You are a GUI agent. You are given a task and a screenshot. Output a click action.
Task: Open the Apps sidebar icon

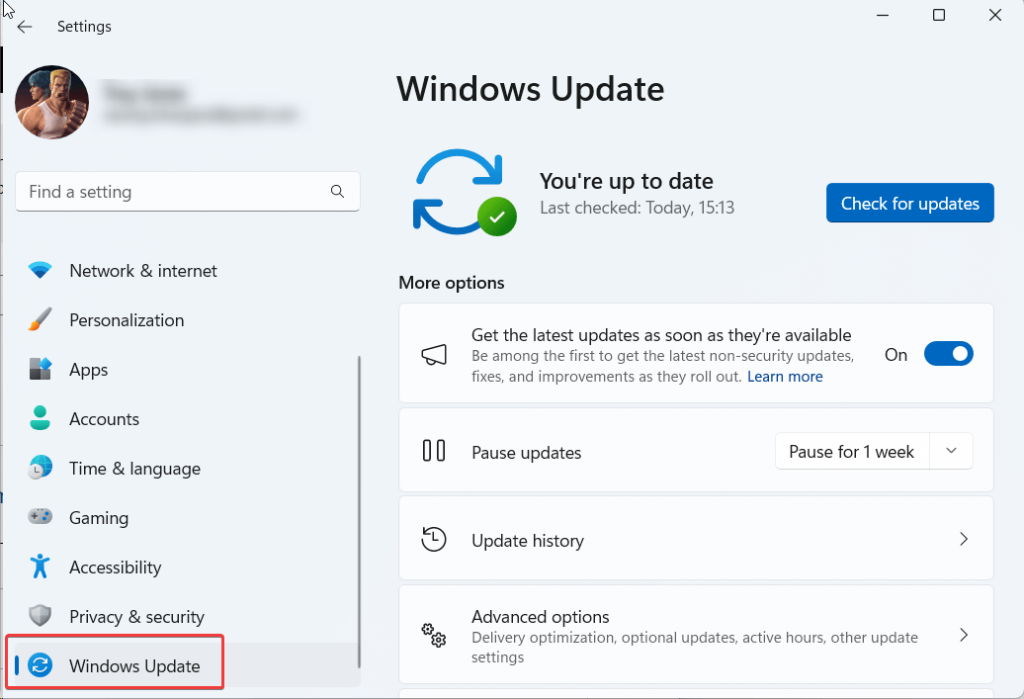(x=40, y=370)
